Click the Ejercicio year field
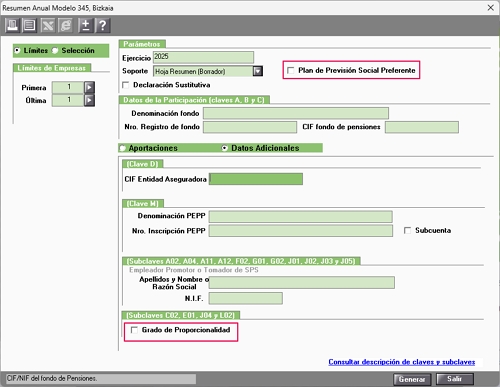Image resolution: width=500 pixels, height=387 pixels. (203, 57)
